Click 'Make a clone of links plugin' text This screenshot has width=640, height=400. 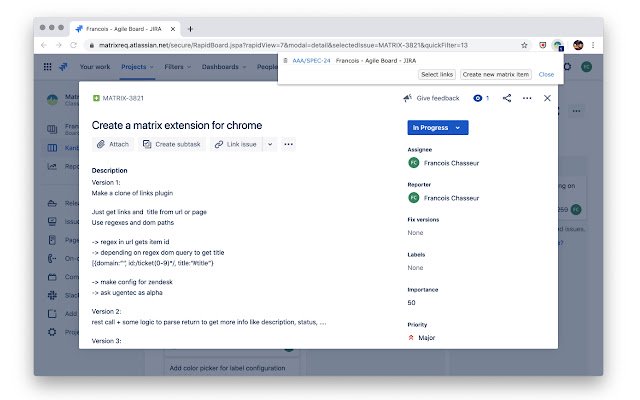point(132,193)
